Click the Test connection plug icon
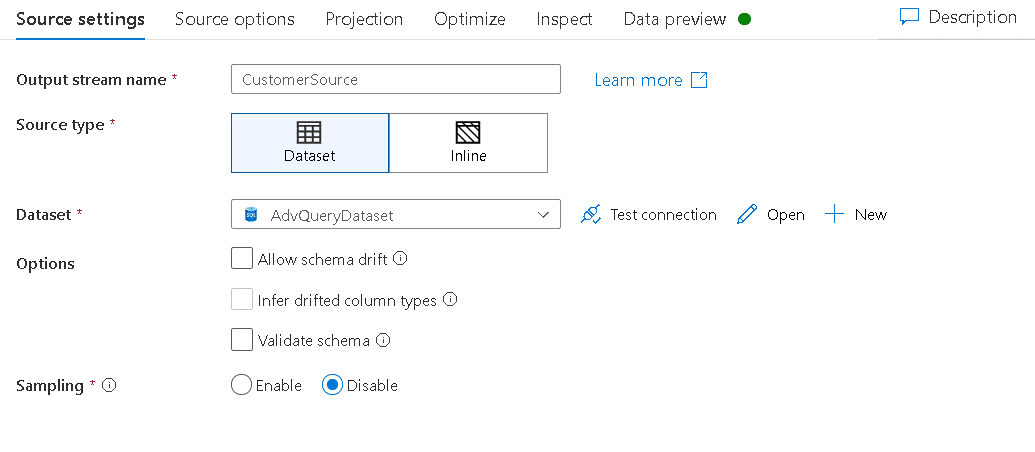This screenshot has width=1035, height=452. (x=591, y=214)
